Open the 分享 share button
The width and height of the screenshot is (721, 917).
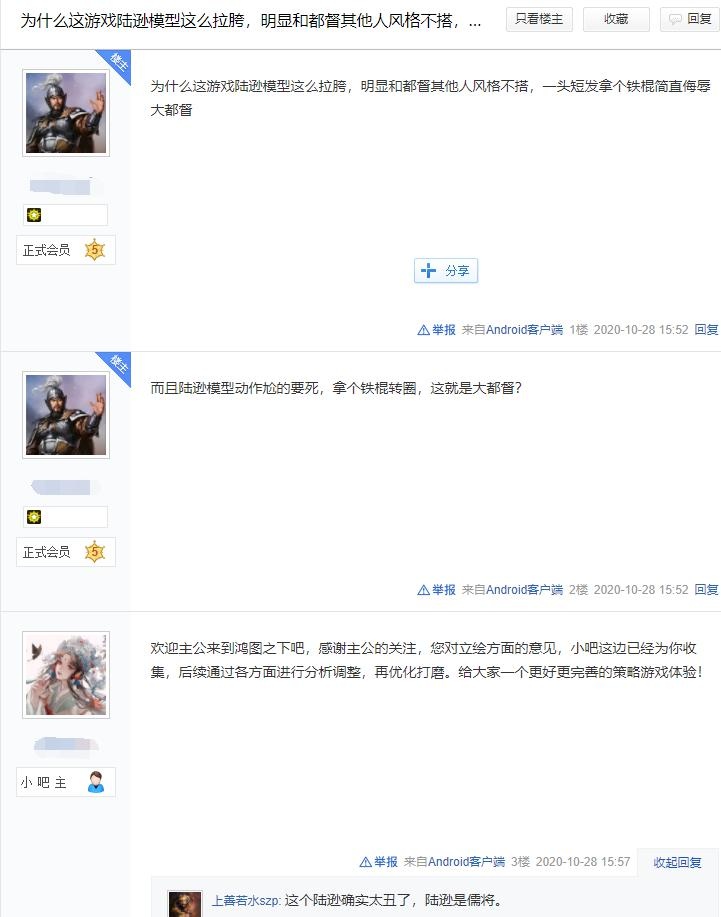coord(446,271)
